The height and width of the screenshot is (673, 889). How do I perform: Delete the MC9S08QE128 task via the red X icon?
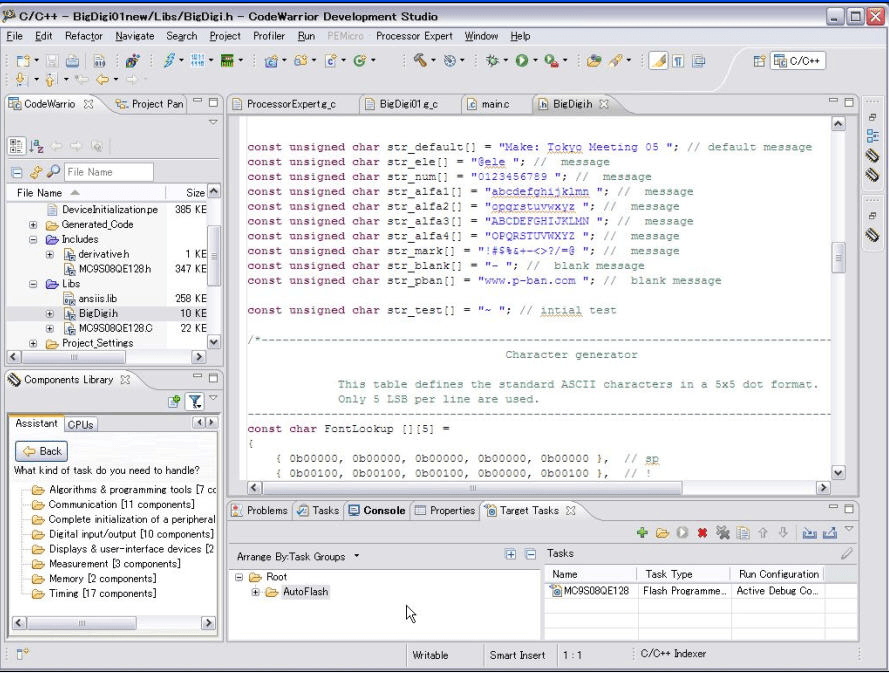coord(702,533)
